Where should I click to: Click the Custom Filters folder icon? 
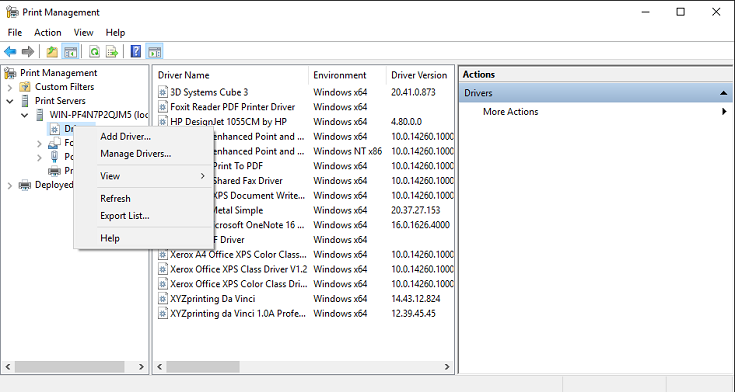25,87
